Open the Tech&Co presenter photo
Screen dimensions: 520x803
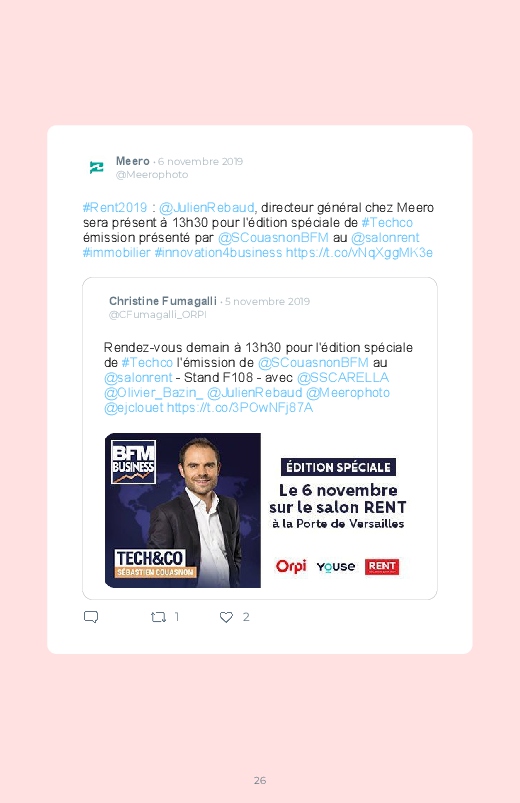(x=183, y=510)
